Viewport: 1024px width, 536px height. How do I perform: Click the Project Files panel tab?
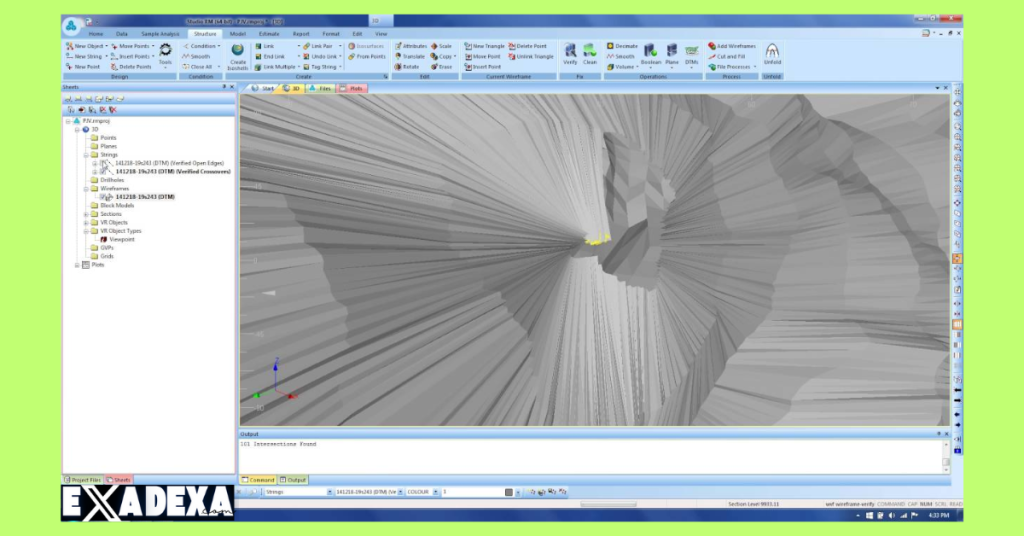coord(83,480)
